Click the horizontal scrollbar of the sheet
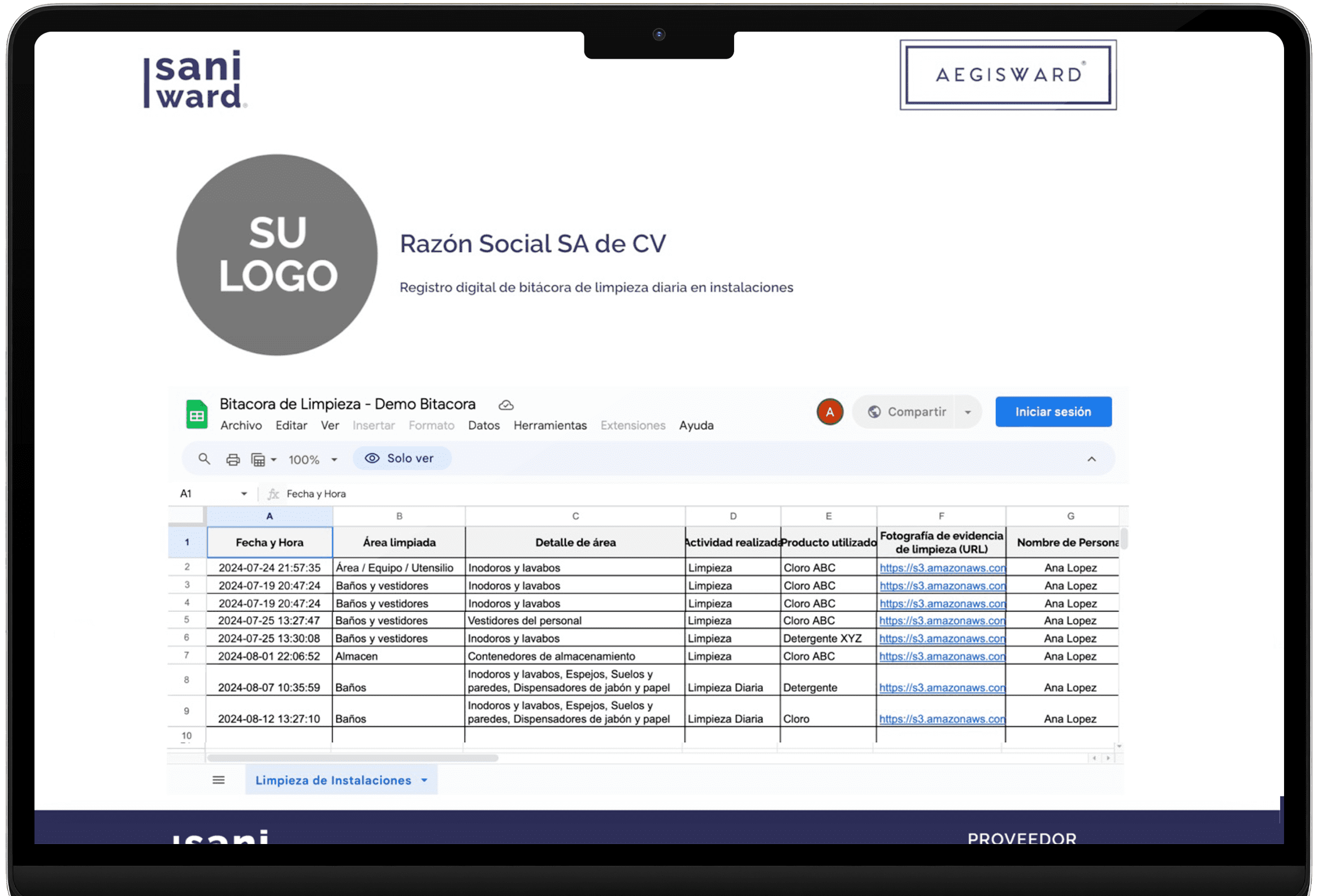The image size is (1318, 896). [x=353, y=758]
